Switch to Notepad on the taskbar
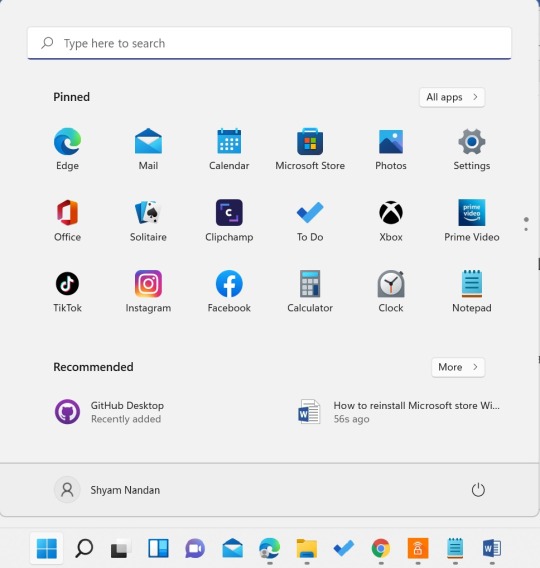The image size is (540, 568). (455, 548)
